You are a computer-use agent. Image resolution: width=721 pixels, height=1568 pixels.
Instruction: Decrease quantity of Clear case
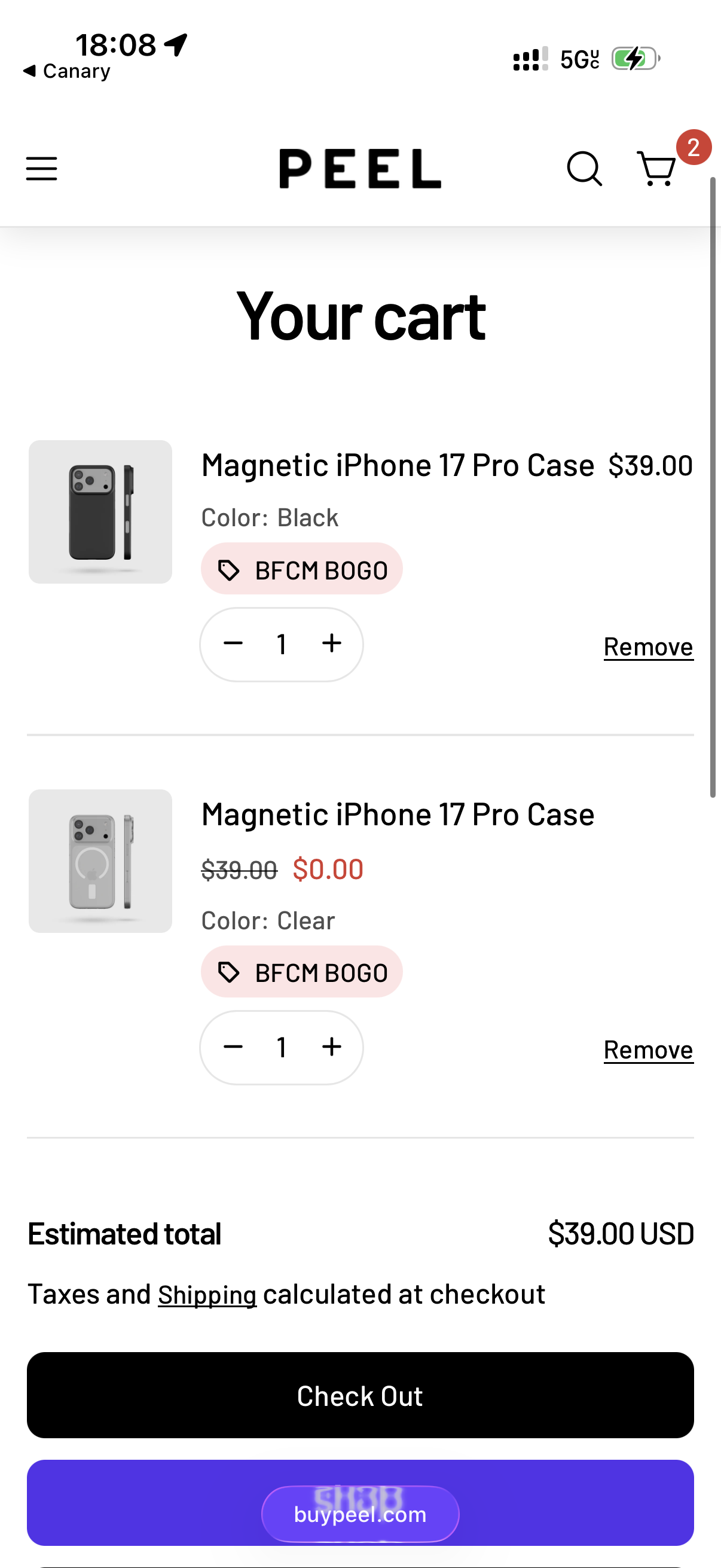click(233, 1047)
